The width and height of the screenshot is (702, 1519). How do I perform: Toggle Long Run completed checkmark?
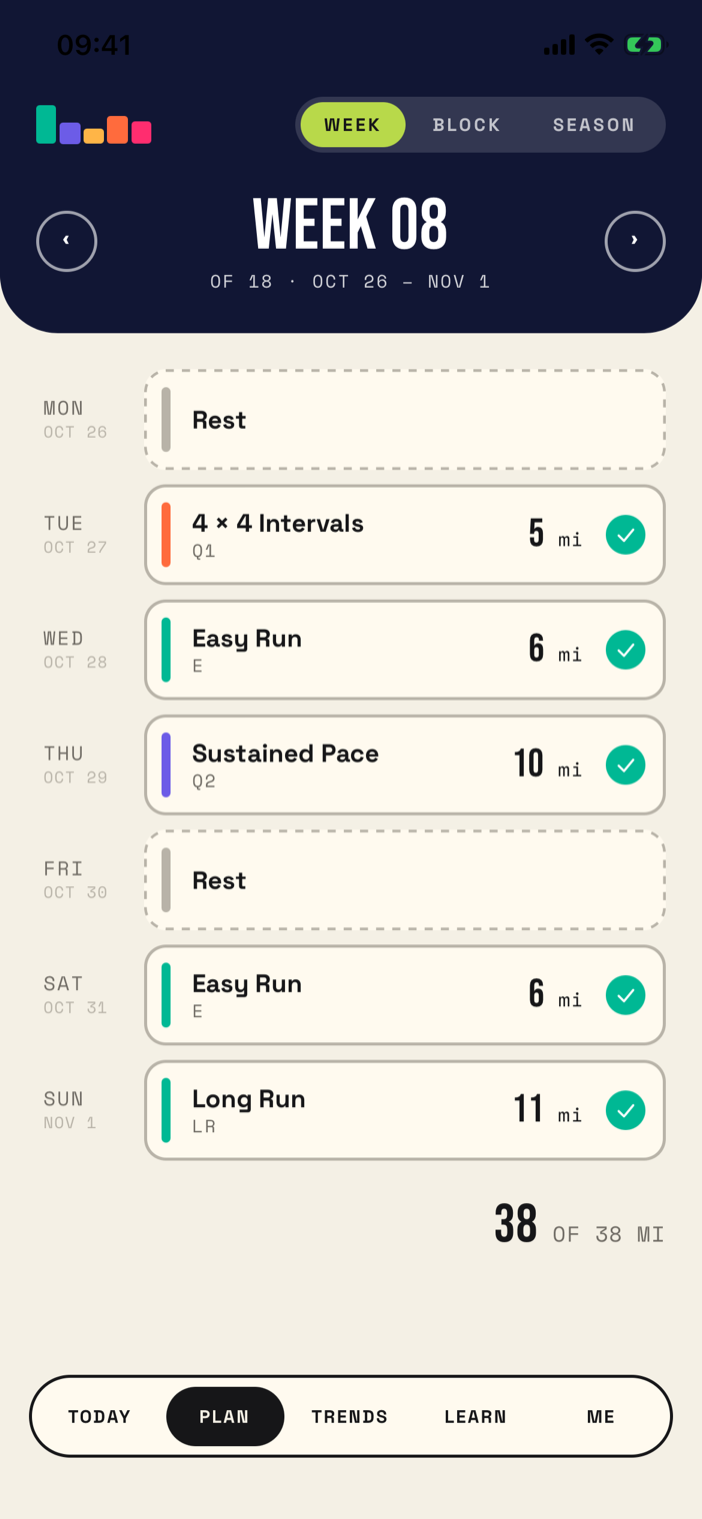tap(626, 1110)
